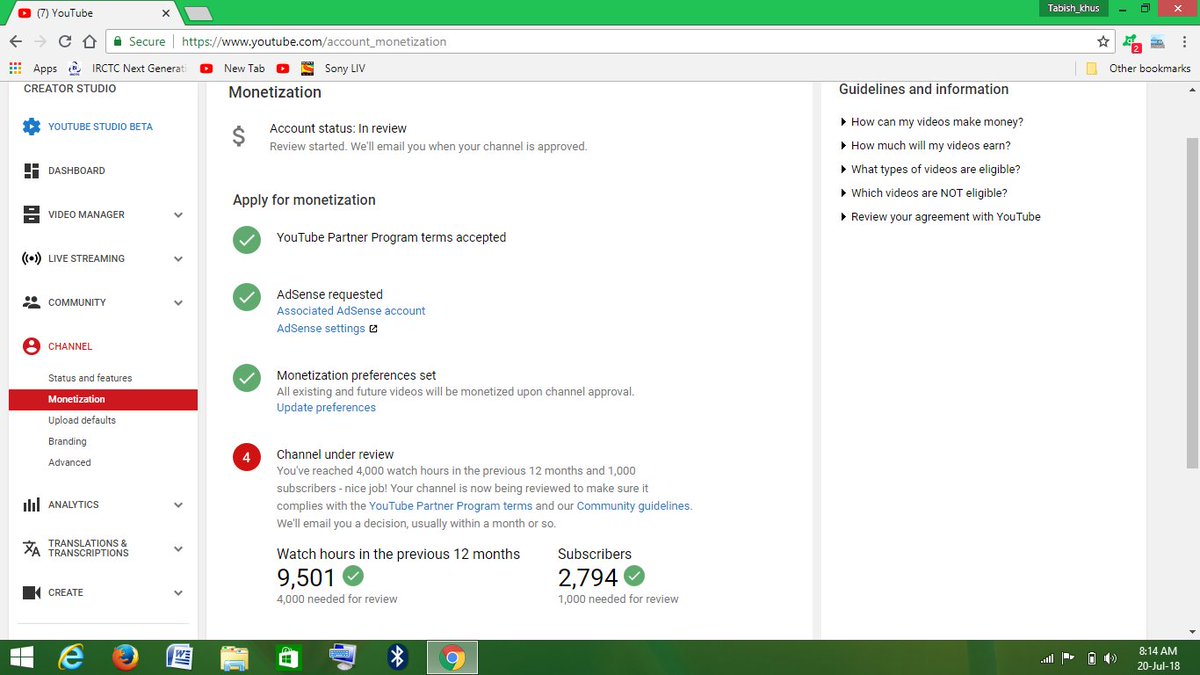Open the AdSense settings link

coord(321,329)
